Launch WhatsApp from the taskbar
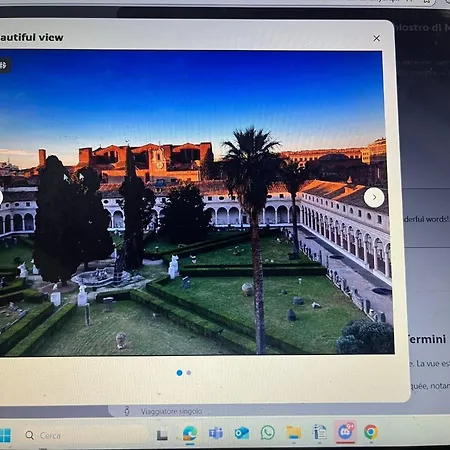Screen dimensions: 450x450 point(268,433)
